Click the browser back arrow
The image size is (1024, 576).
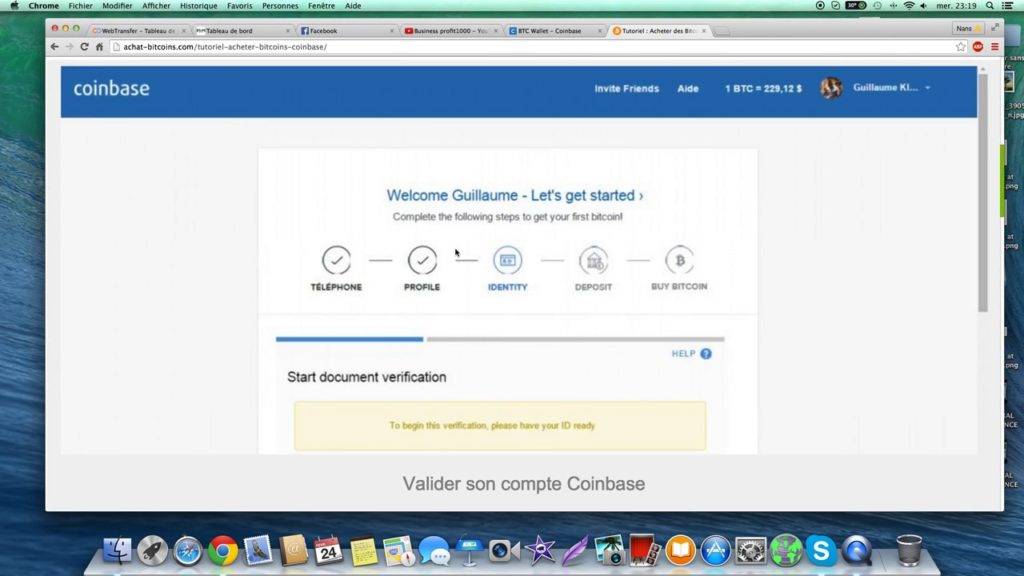(x=55, y=47)
